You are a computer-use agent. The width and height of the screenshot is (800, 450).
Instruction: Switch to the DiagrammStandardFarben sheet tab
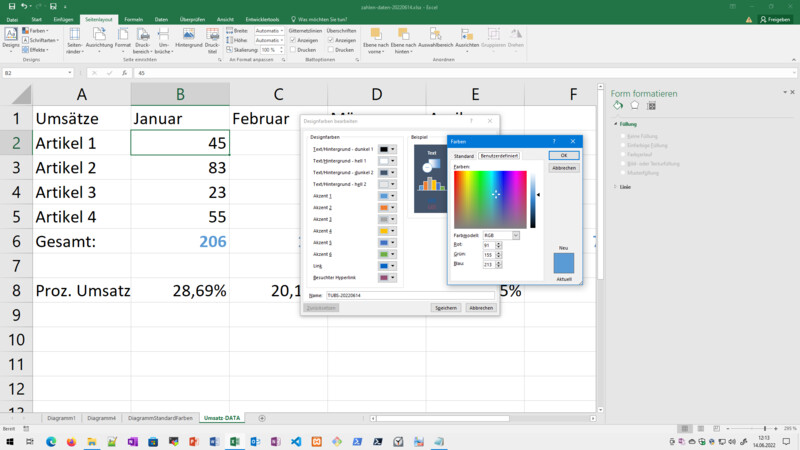click(160, 418)
